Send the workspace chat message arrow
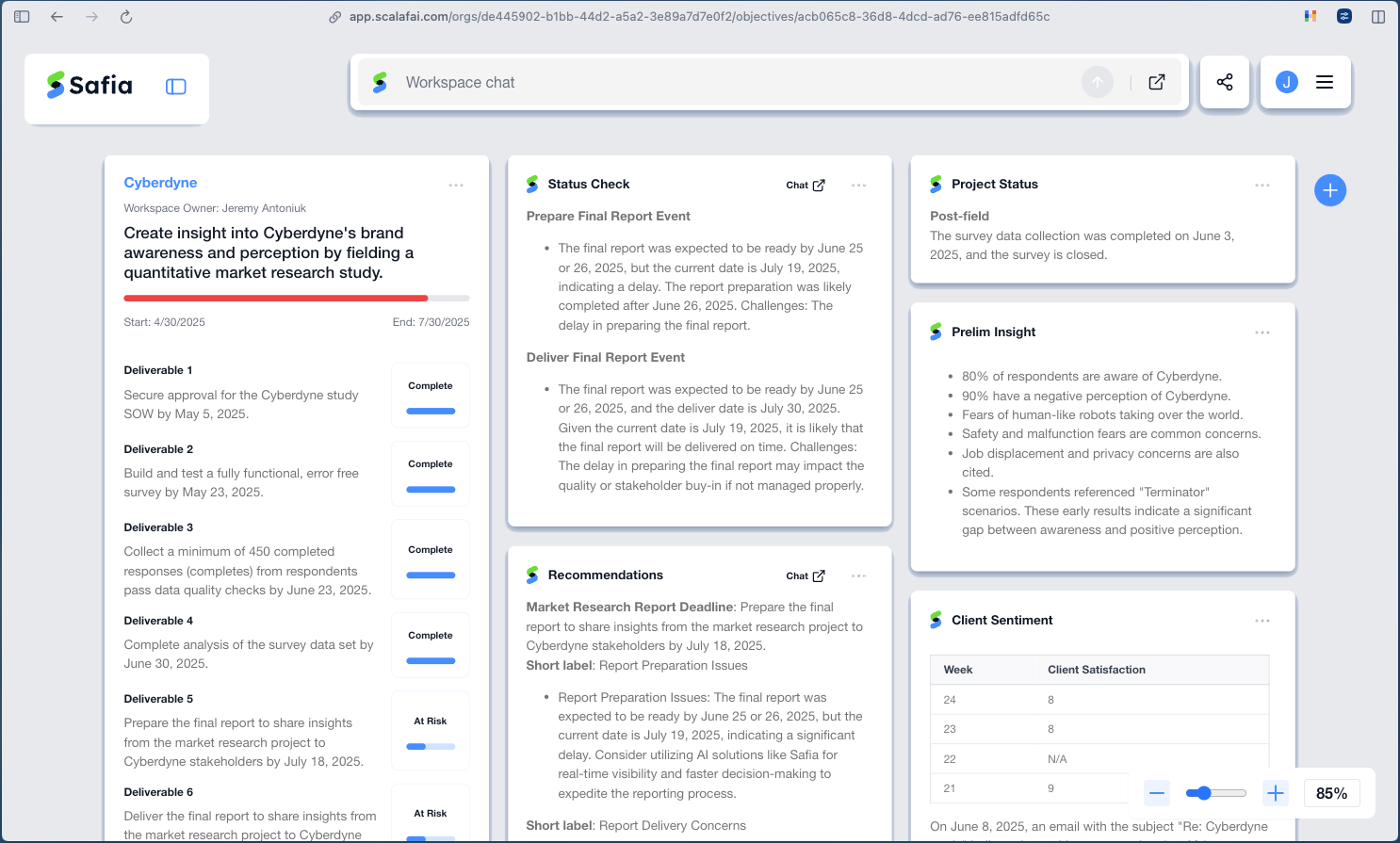Screen dimensions: 1400x843 (x=1098, y=83)
